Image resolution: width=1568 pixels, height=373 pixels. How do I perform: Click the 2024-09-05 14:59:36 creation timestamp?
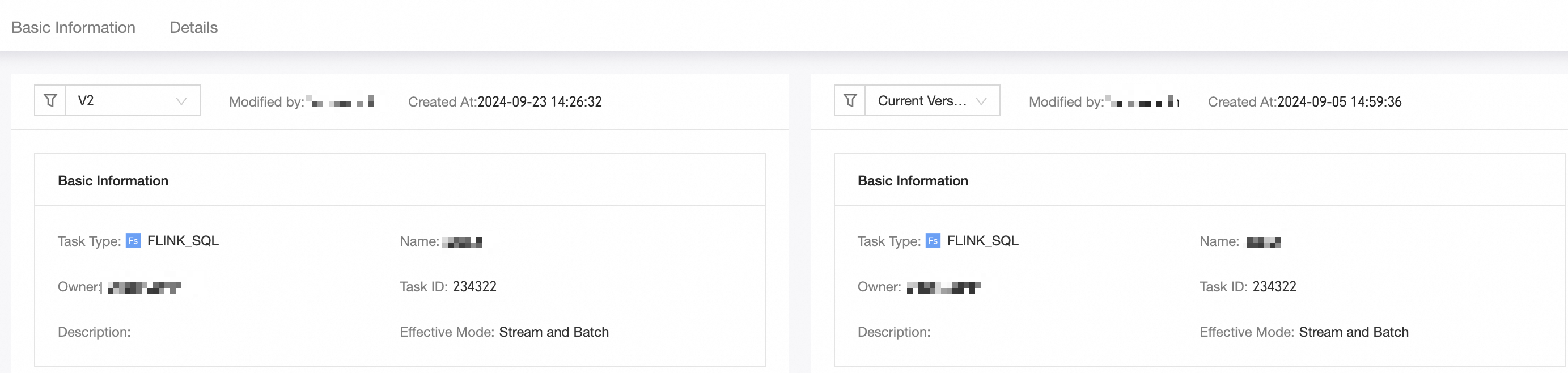[x=1339, y=101]
